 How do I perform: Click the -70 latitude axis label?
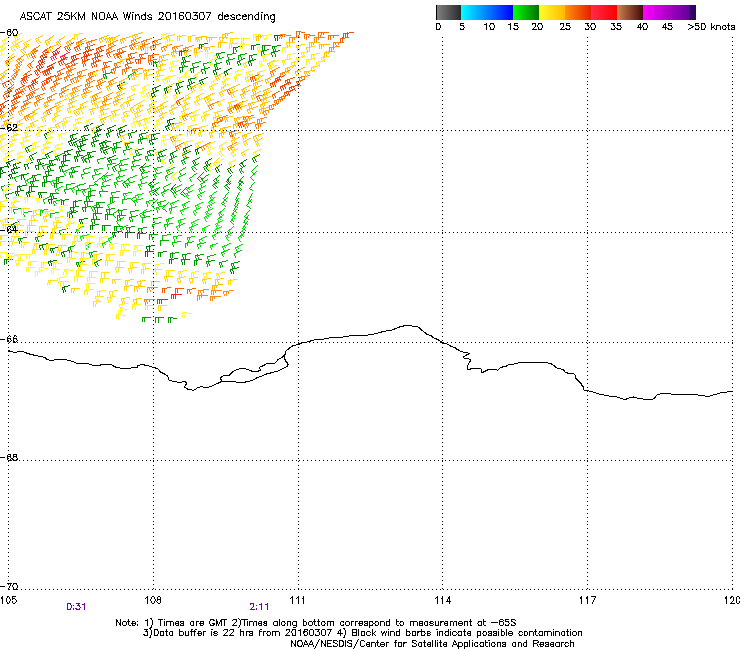click(x=9, y=586)
